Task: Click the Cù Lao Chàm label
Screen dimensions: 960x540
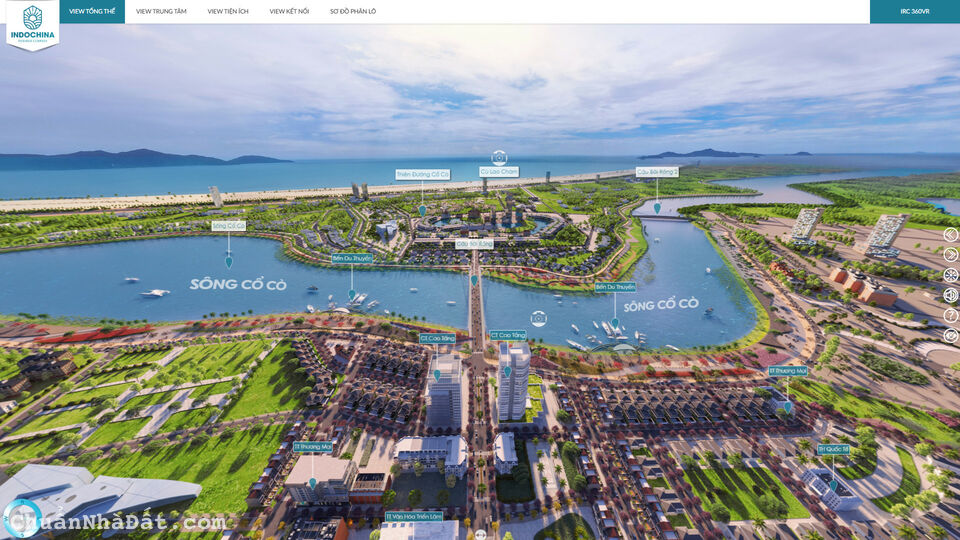Action: (x=499, y=171)
